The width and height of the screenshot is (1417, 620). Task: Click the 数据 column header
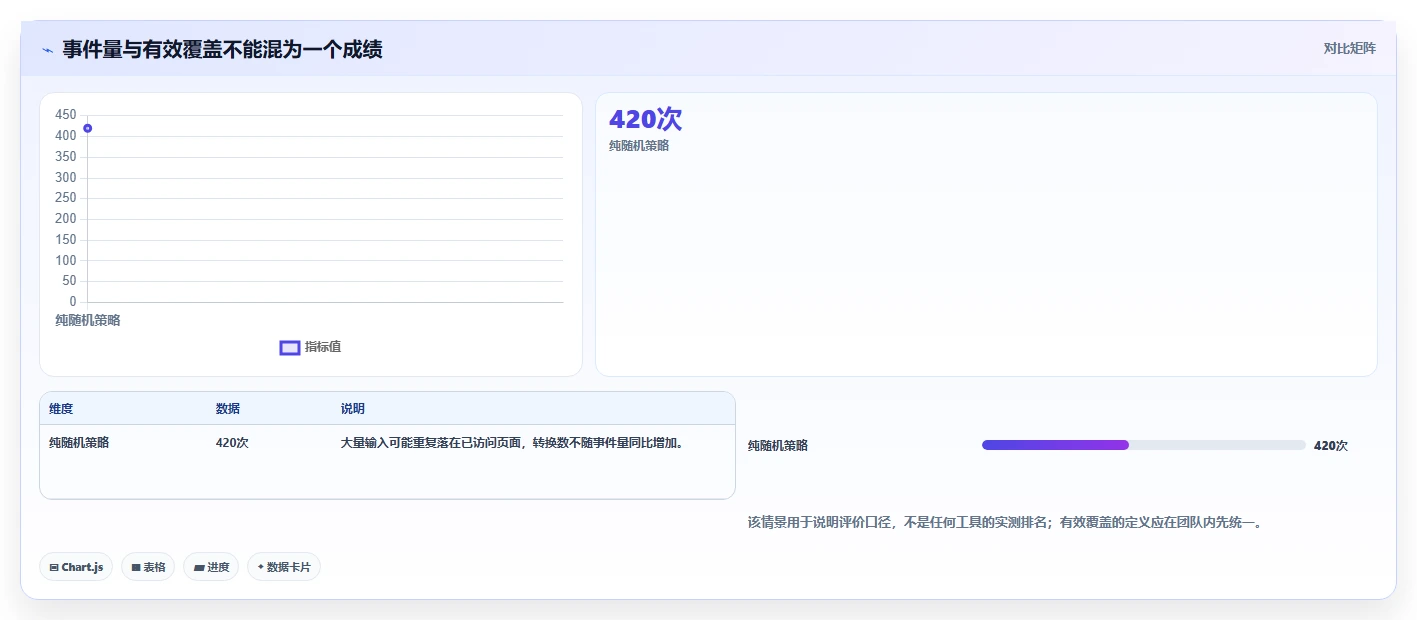tap(228, 409)
